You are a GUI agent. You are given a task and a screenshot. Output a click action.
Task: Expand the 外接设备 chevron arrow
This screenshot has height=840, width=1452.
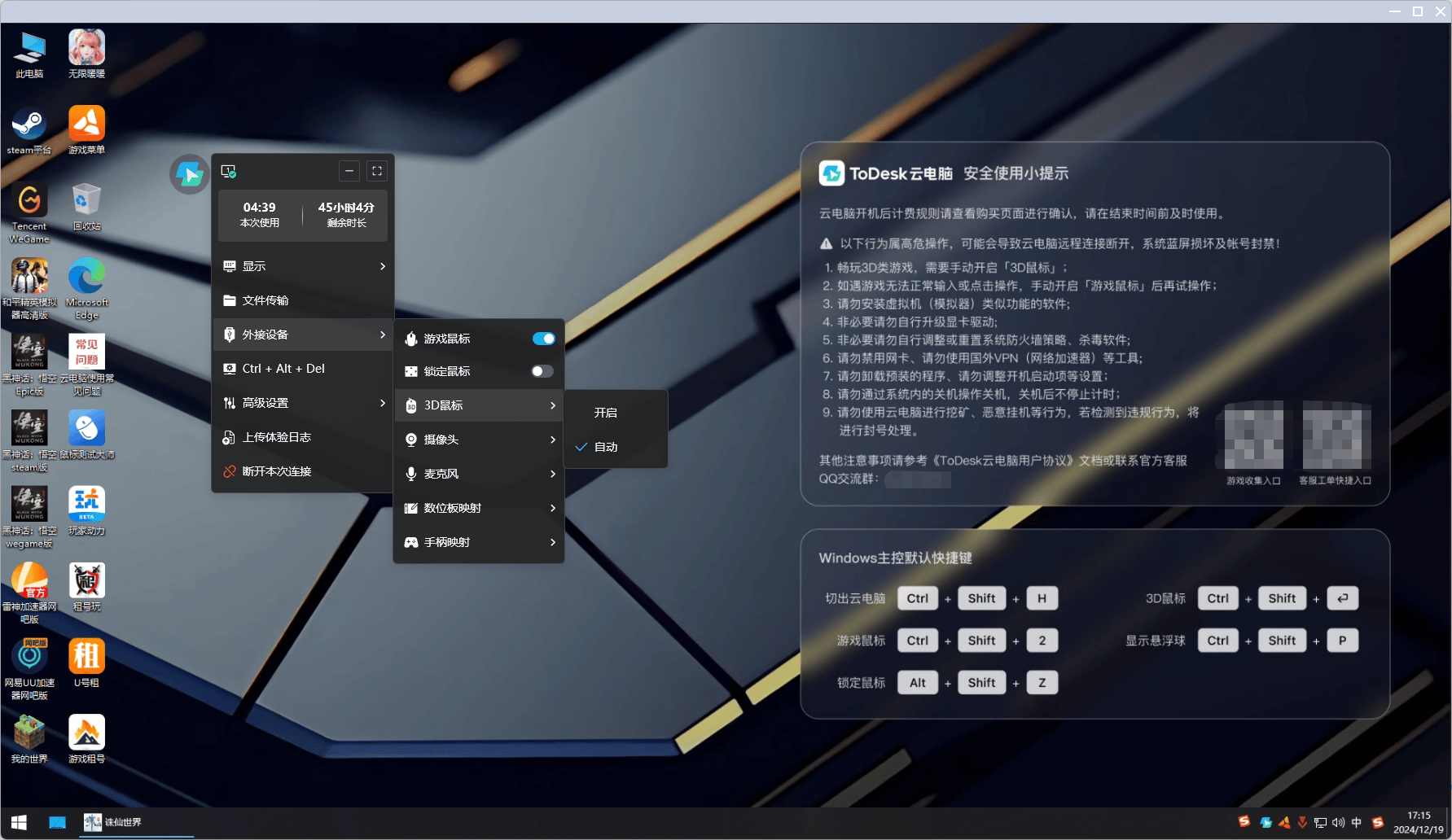click(x=383, y=335)
